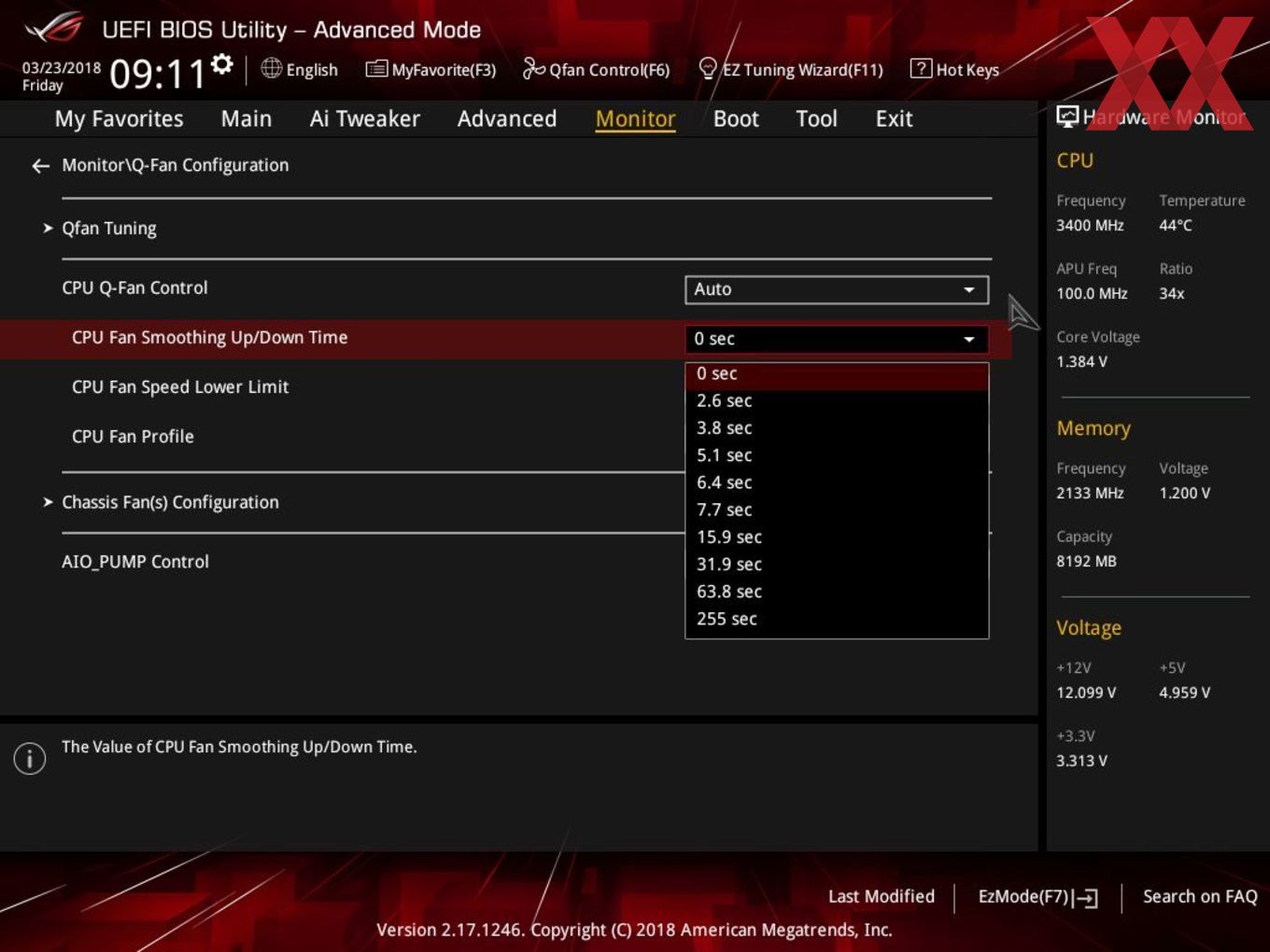The width and height of the screenshot is (1270, 952).
Task: Click the Hot Keys question mark icon
Action: (x=921, y=68)
